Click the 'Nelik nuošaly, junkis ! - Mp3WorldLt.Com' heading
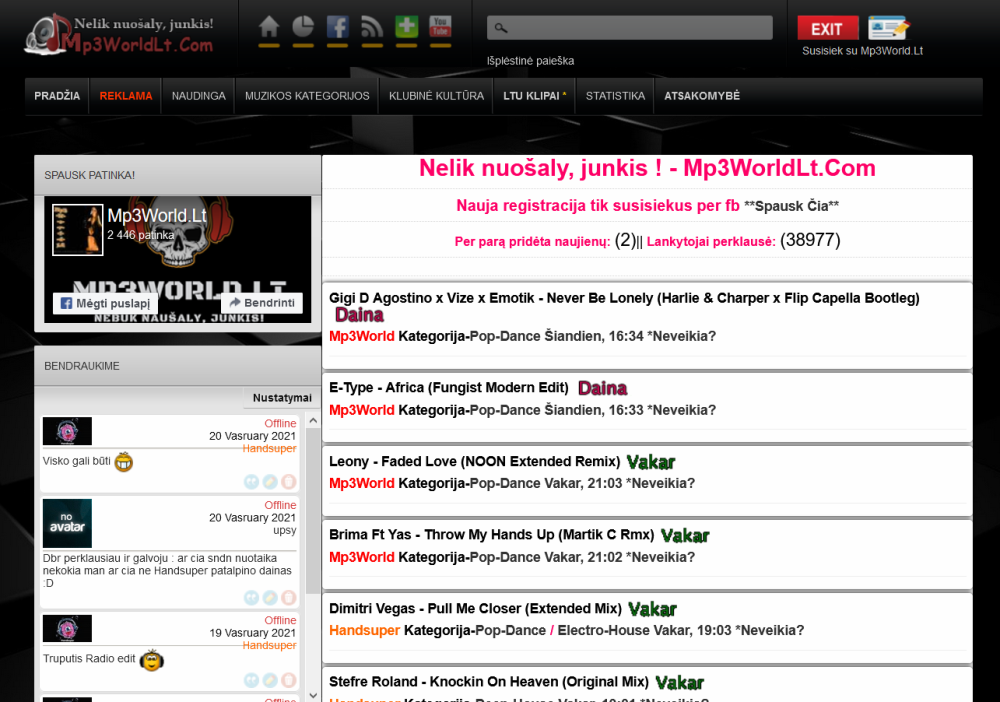 coord(647,168)
